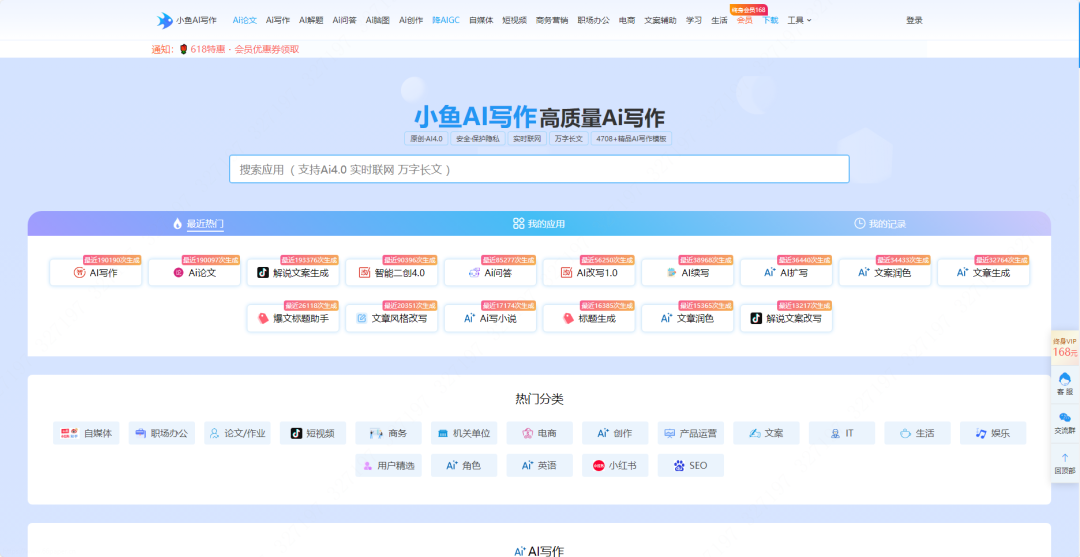Click the paw icon beside SEO
This screenshot has height=557, width=1080.
[679, 465]
